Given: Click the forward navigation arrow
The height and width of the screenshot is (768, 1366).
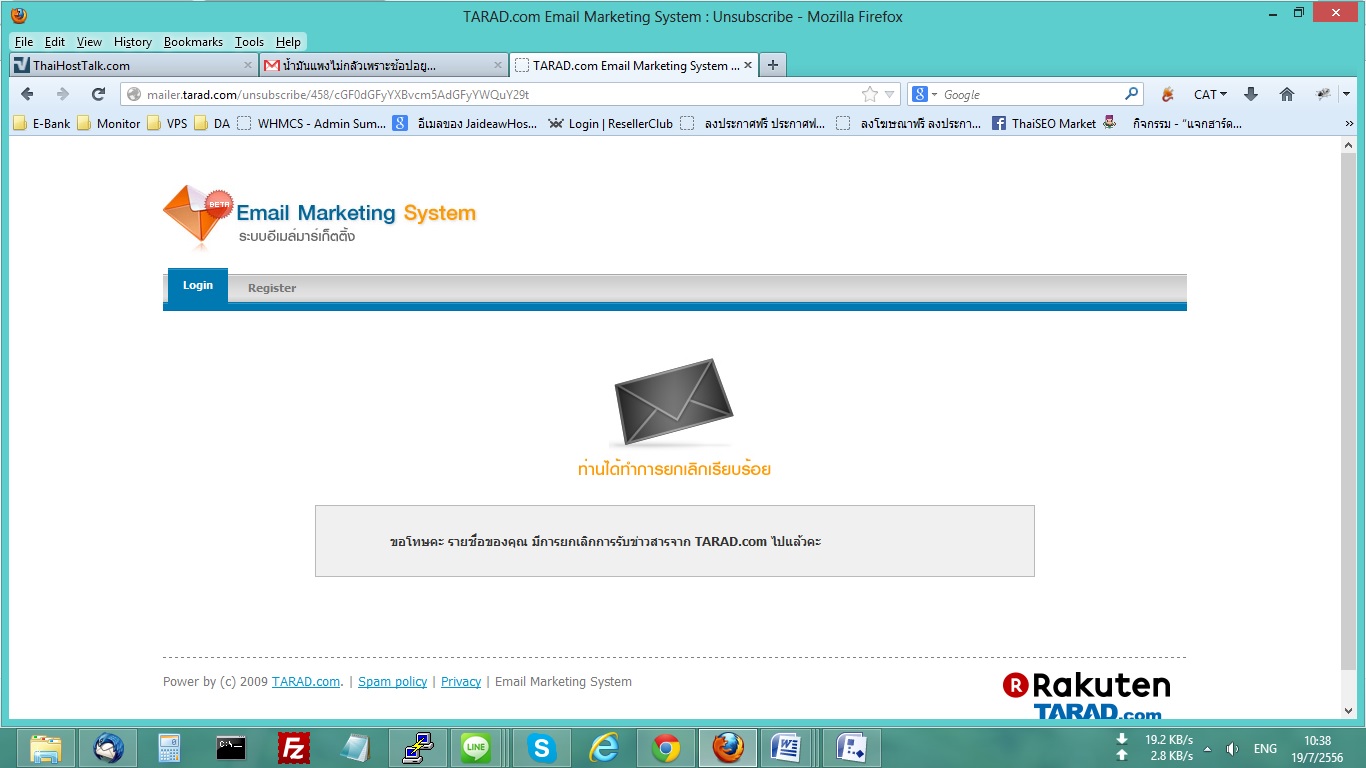Looking at the screenshot, I should (62, 94).
